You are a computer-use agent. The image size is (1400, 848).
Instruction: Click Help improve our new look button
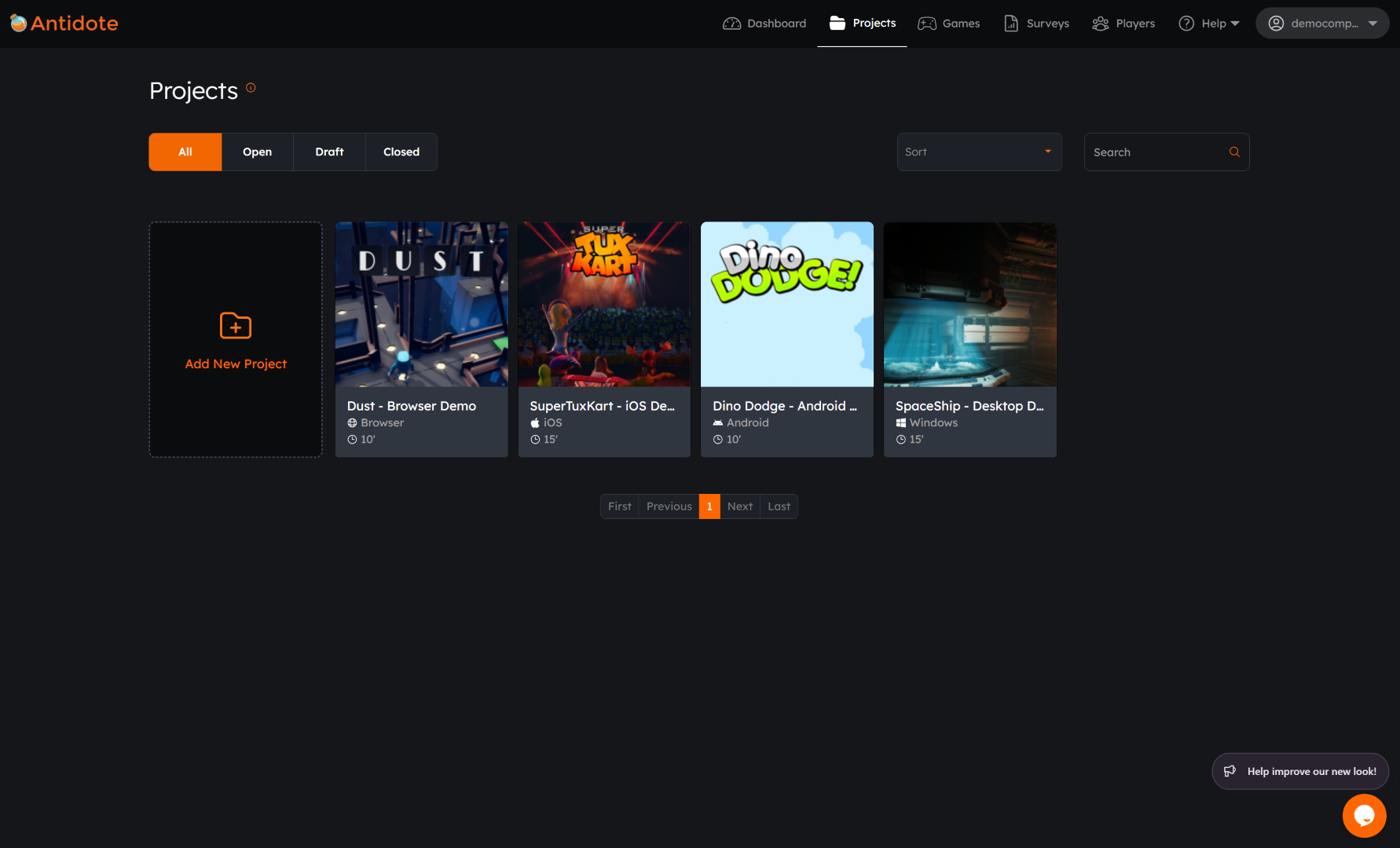click(1300, 771)
